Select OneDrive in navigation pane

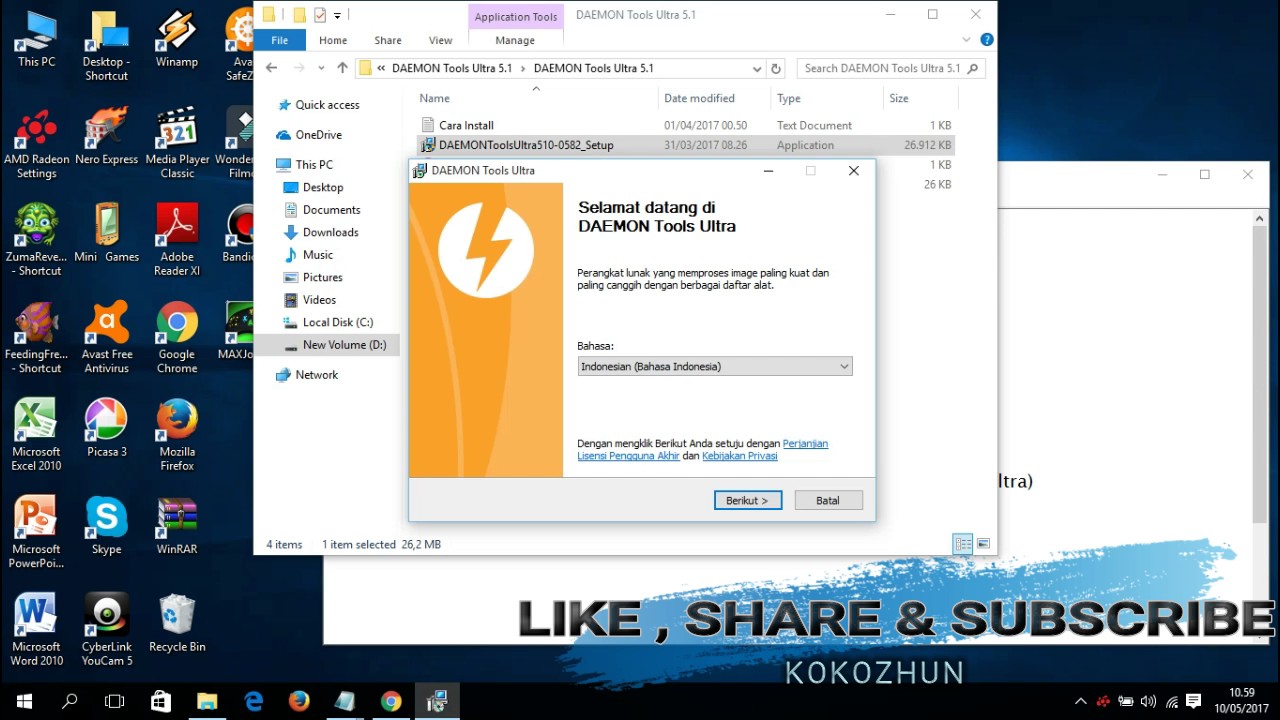coord(318,135)
